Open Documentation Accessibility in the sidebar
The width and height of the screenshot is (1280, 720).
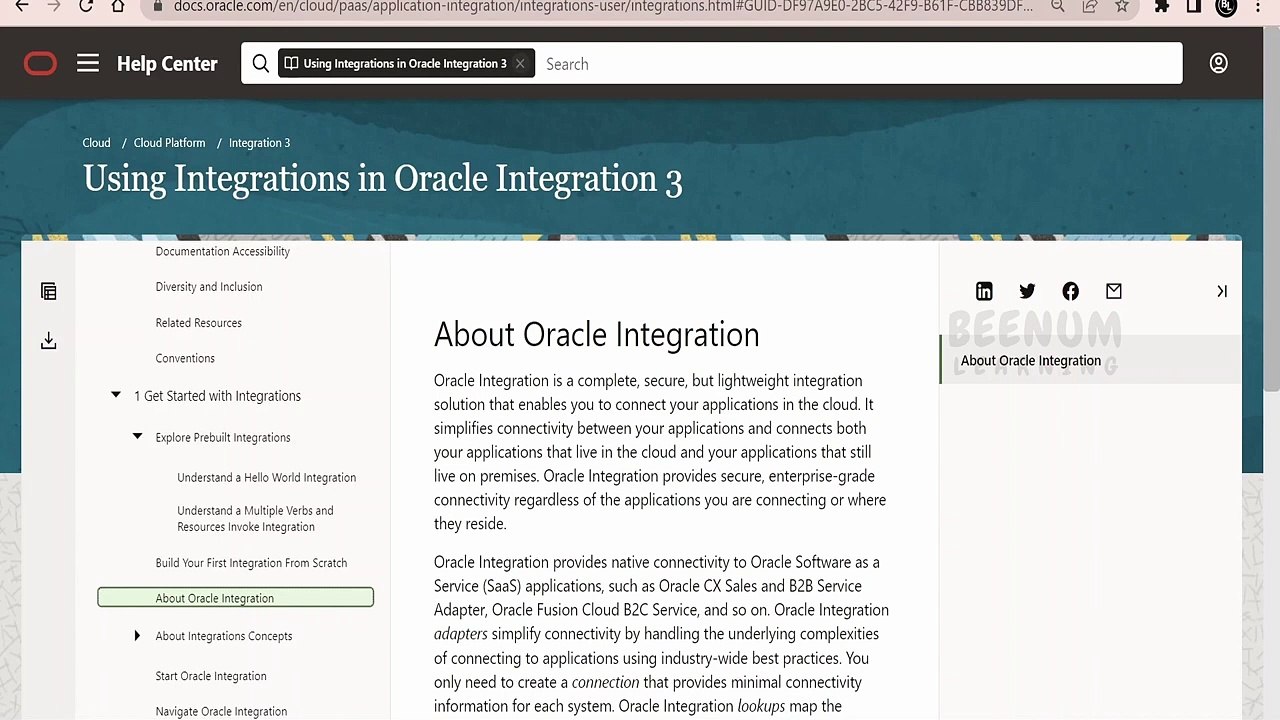(x=222, y=251)
